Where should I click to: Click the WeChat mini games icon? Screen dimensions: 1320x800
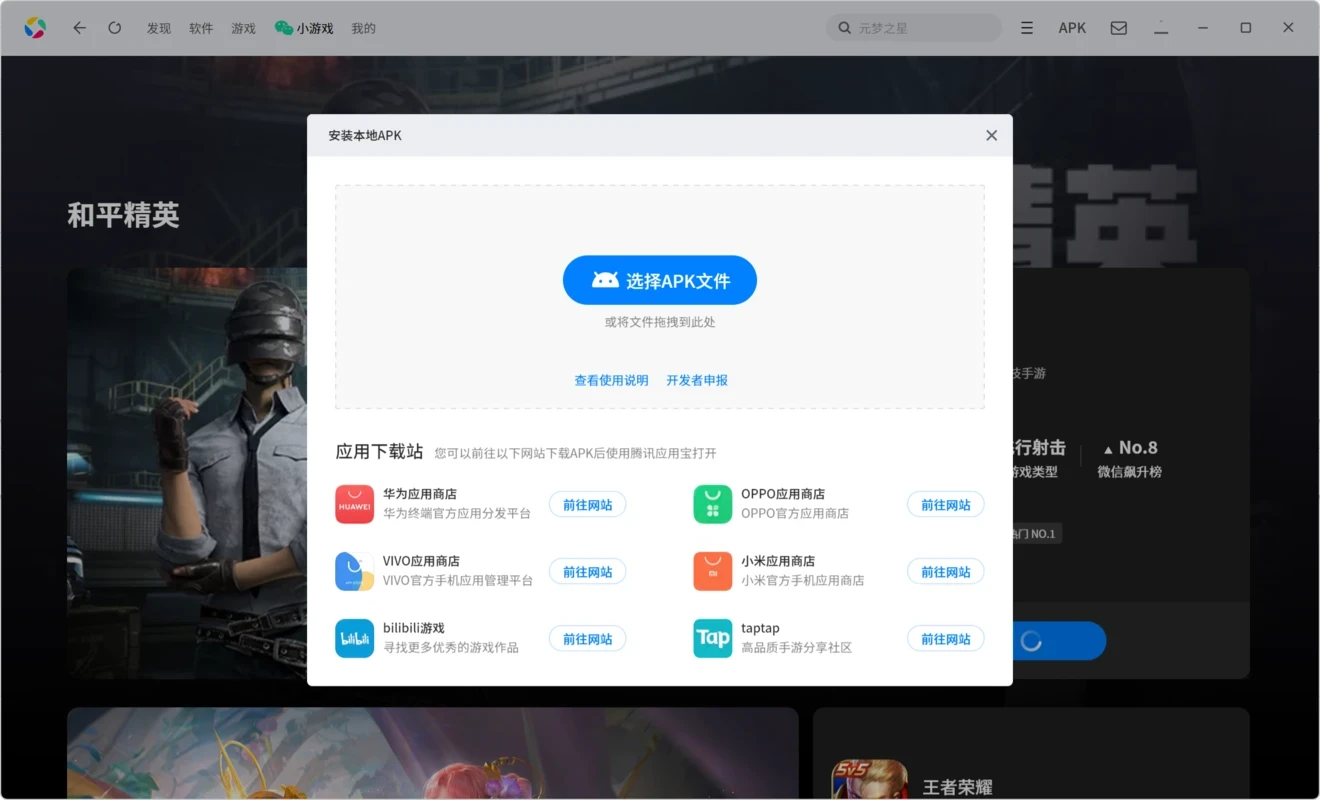284,28
